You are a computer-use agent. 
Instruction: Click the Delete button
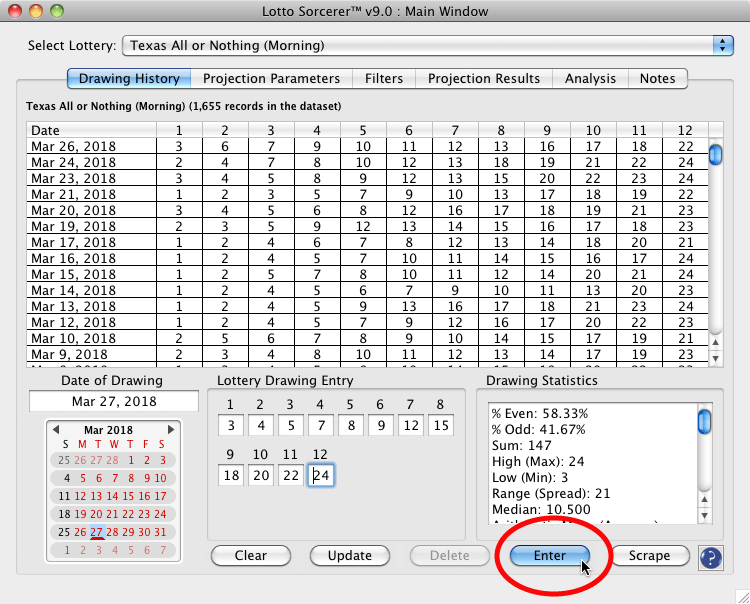point(450,556)
